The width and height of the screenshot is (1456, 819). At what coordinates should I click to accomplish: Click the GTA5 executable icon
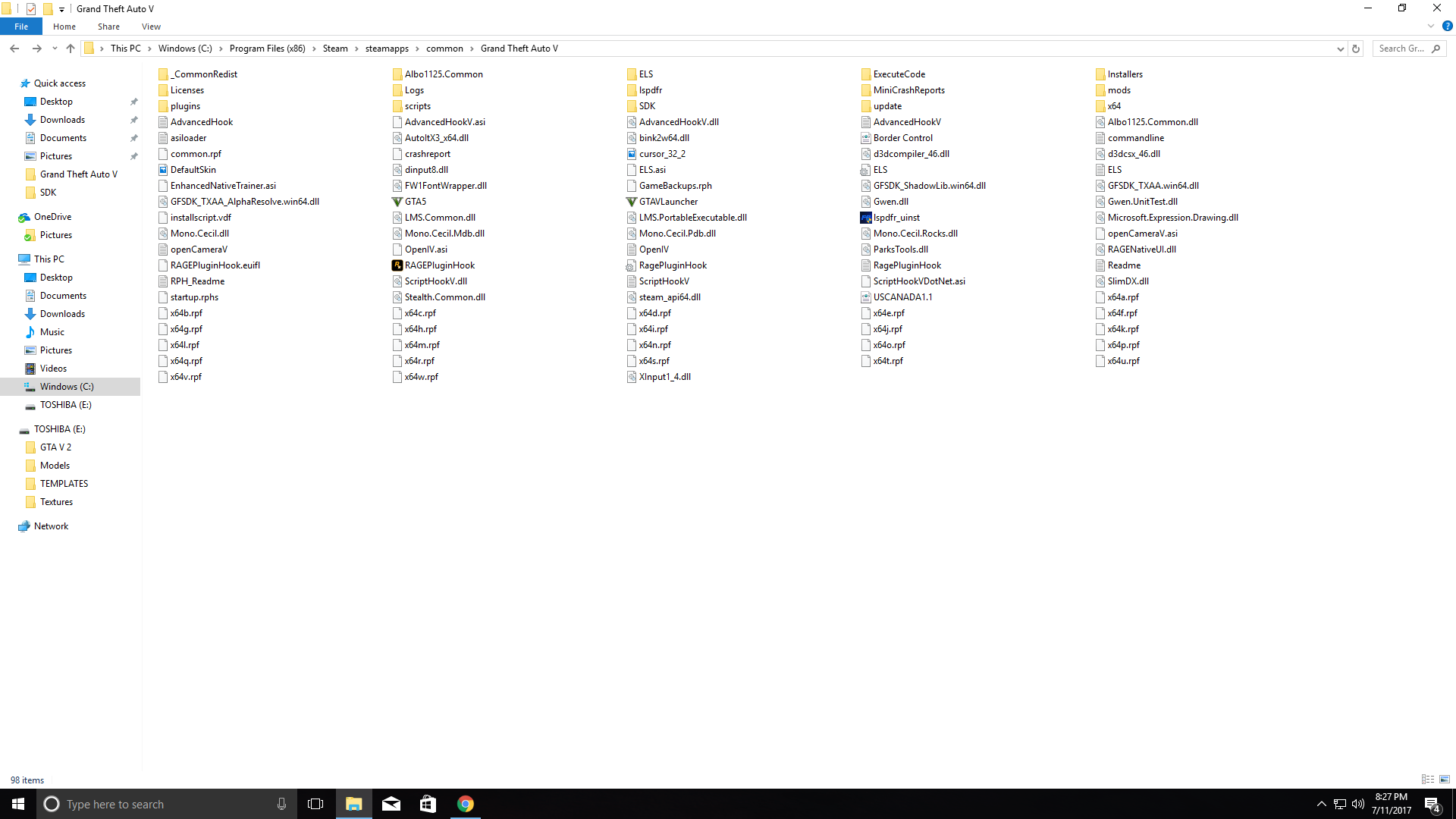tap(397, 202)
